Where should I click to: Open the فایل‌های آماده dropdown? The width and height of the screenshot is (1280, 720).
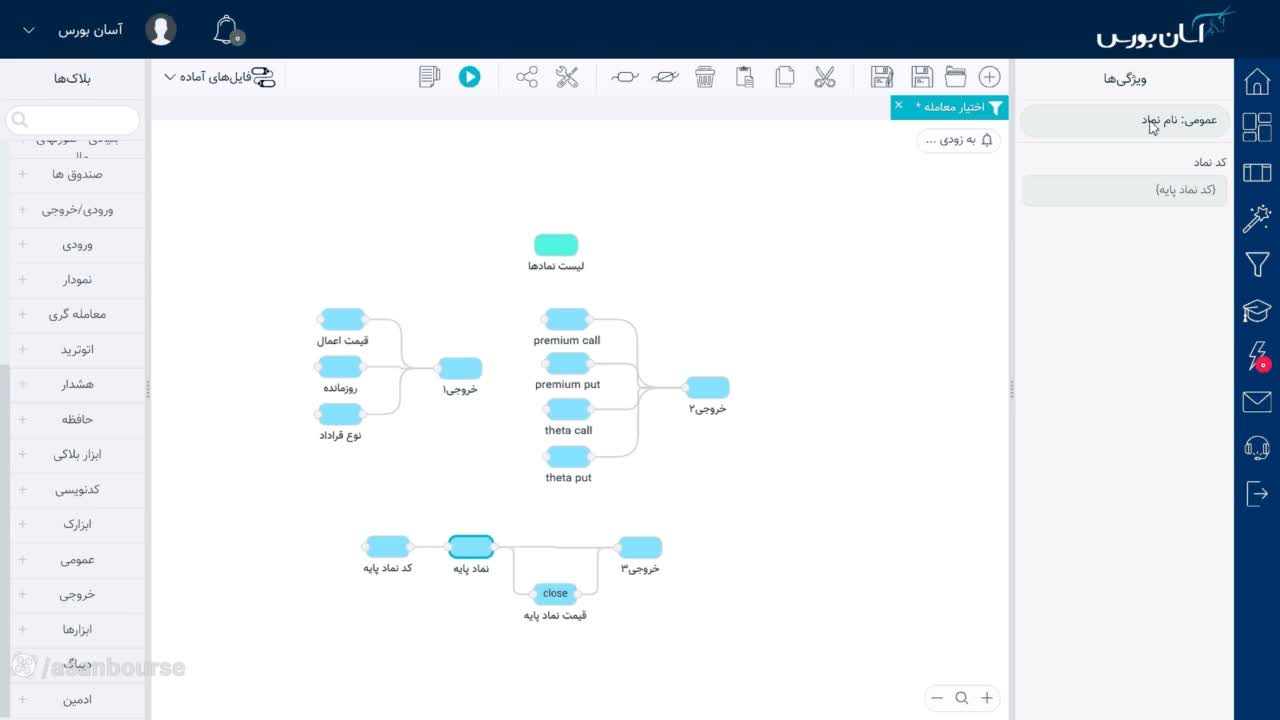tap(220, 77)
